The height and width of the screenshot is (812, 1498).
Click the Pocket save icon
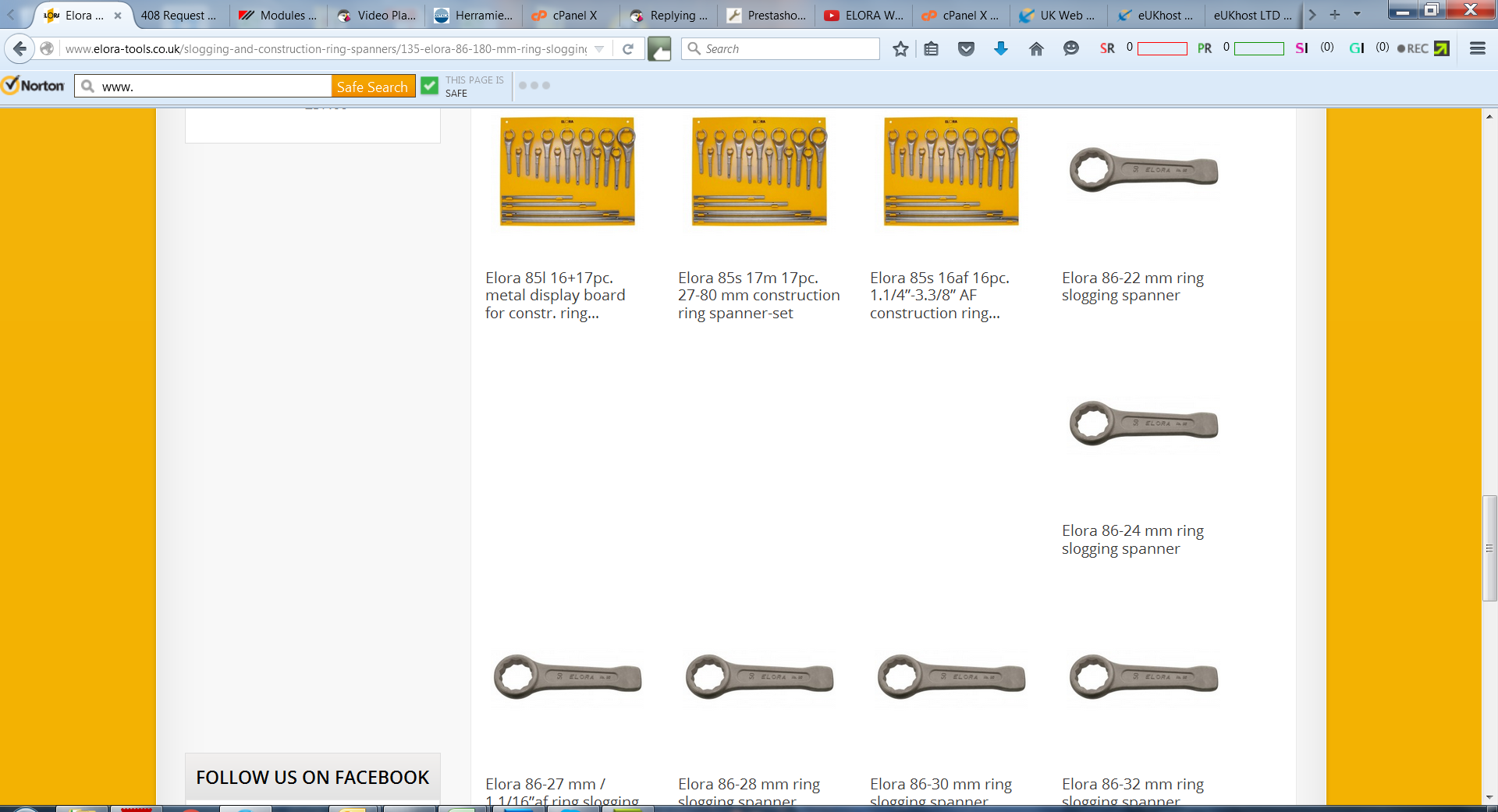966,48
